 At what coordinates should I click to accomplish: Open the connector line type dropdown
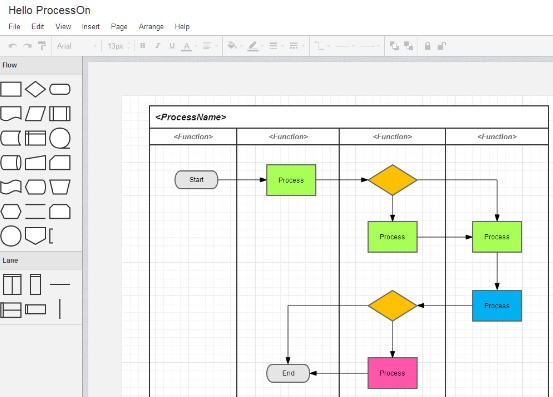(322, 46)
